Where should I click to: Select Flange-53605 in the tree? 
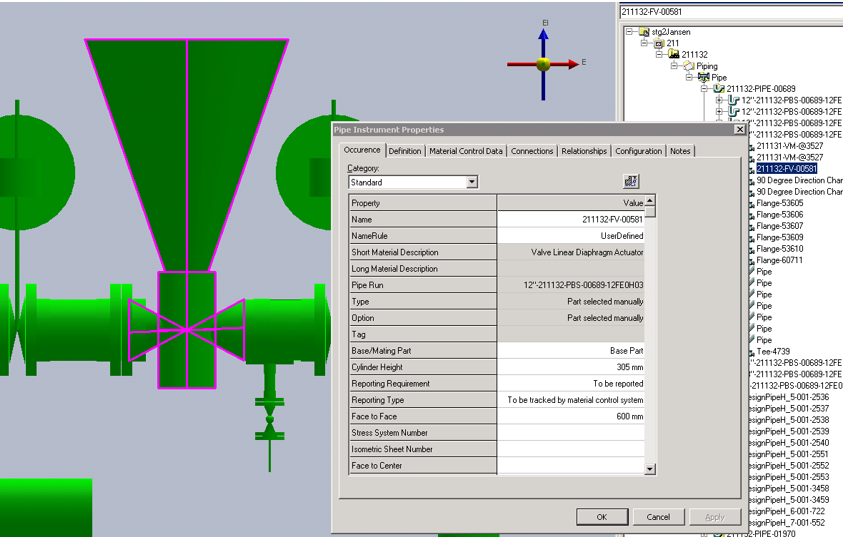click(779, 203)
